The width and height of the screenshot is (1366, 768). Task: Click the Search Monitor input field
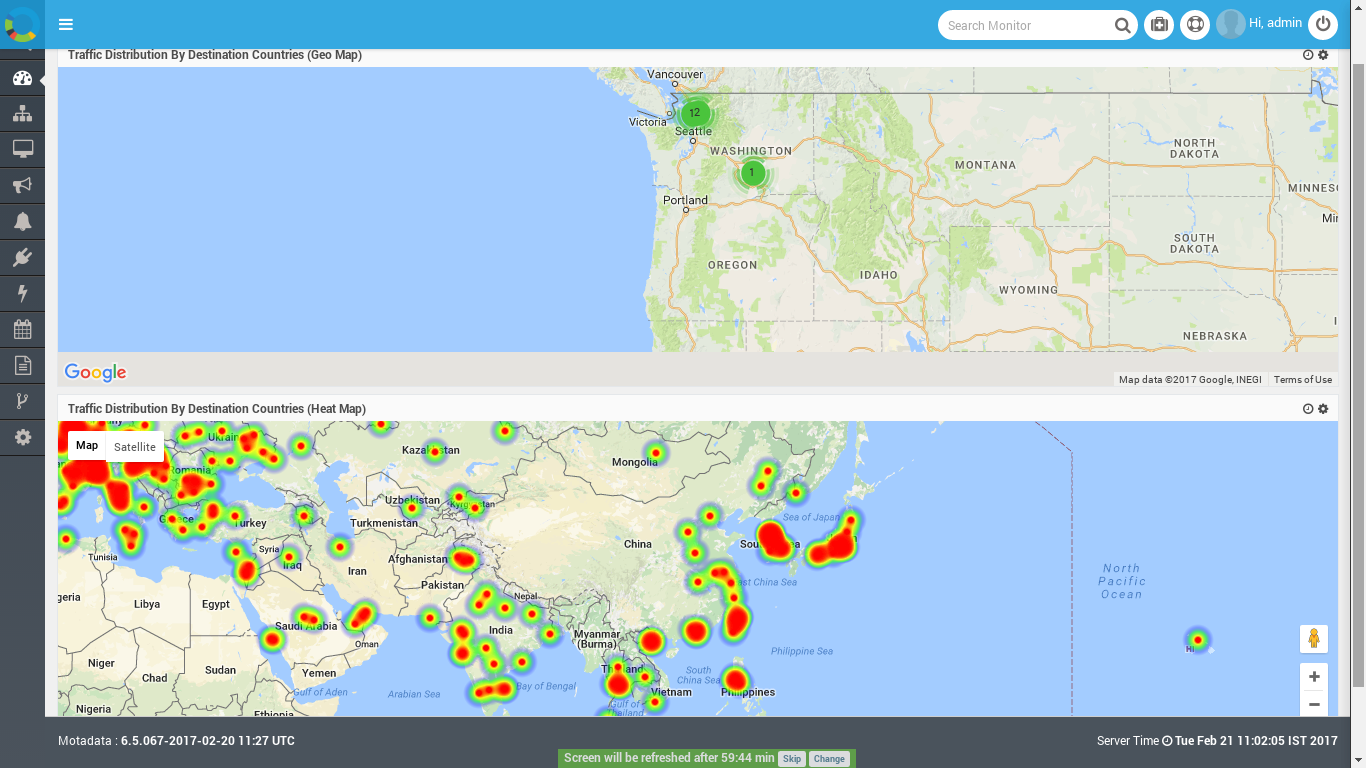click(1027, 26)
